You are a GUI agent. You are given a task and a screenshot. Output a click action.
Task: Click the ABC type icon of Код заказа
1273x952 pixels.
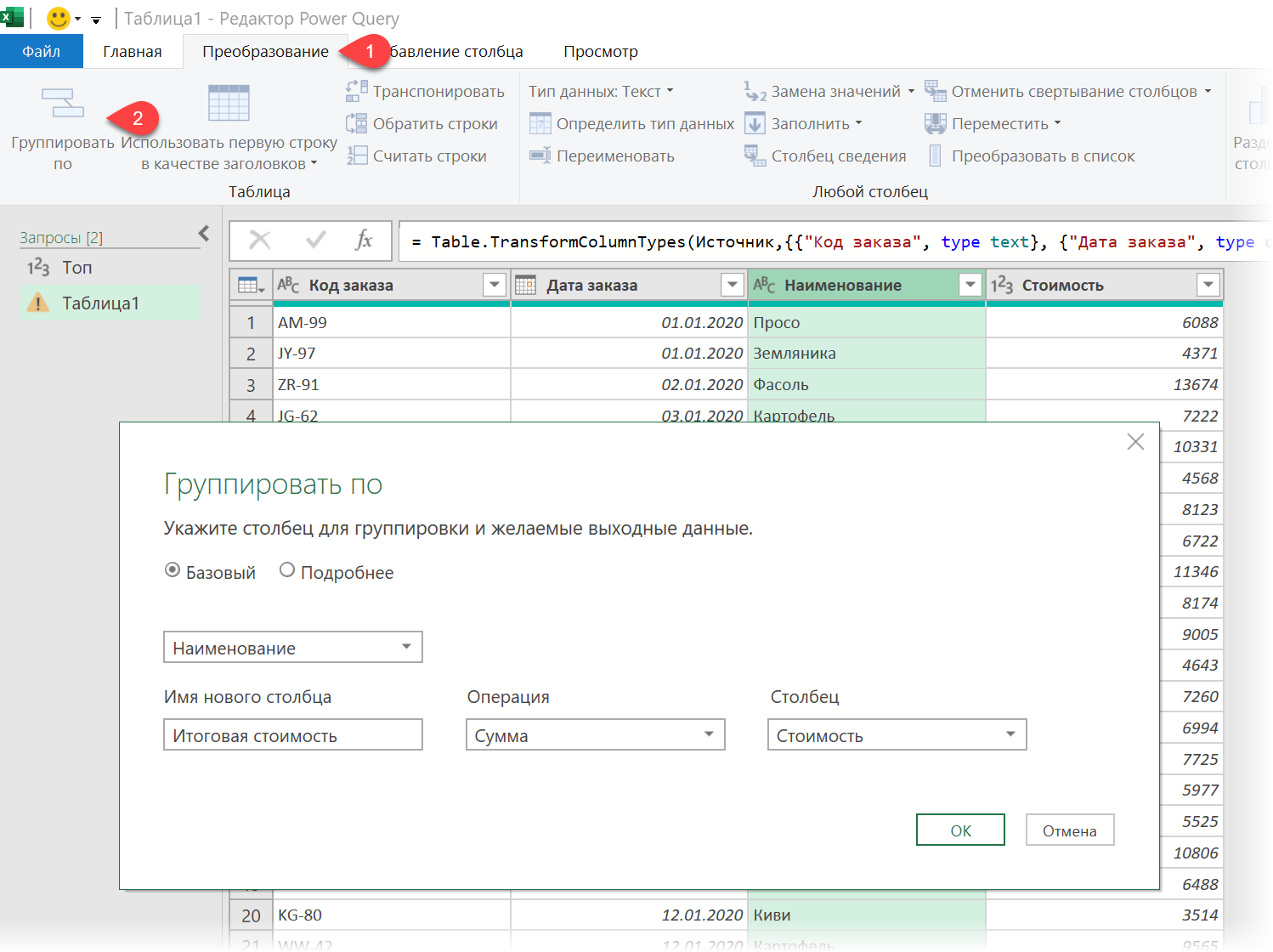pyautogui.click(x=288, y=285)
